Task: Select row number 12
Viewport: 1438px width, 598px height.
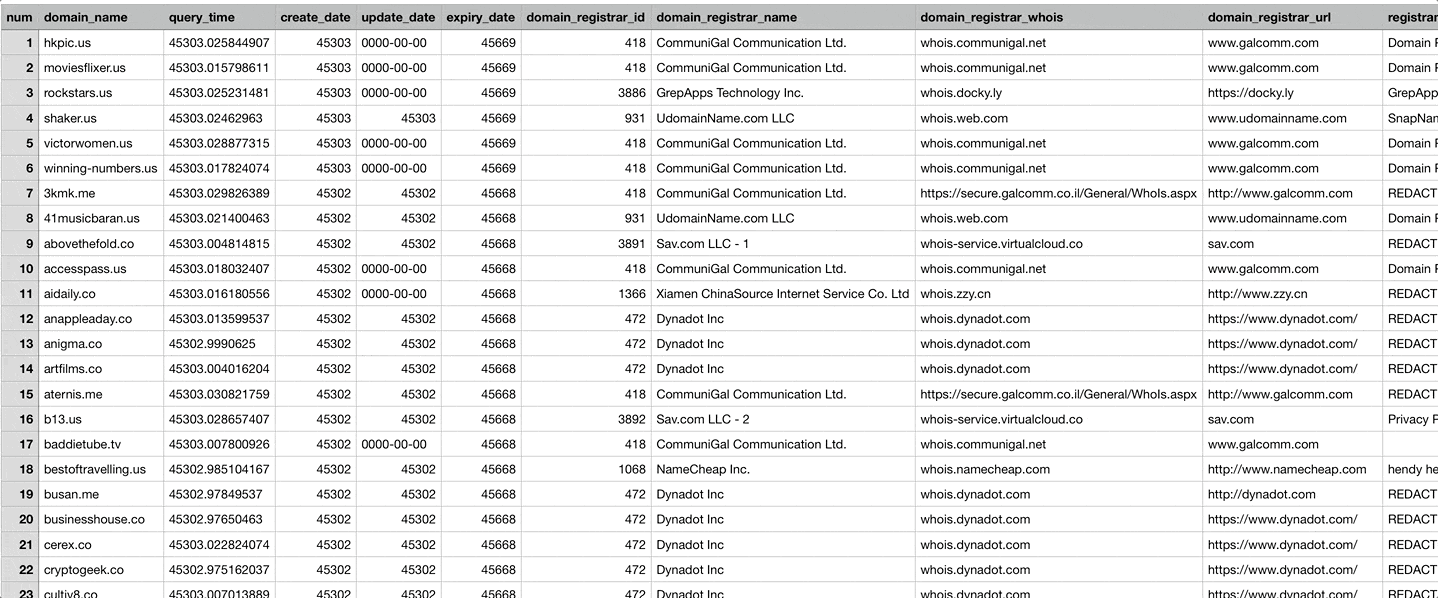Action: tap(19, 319)
